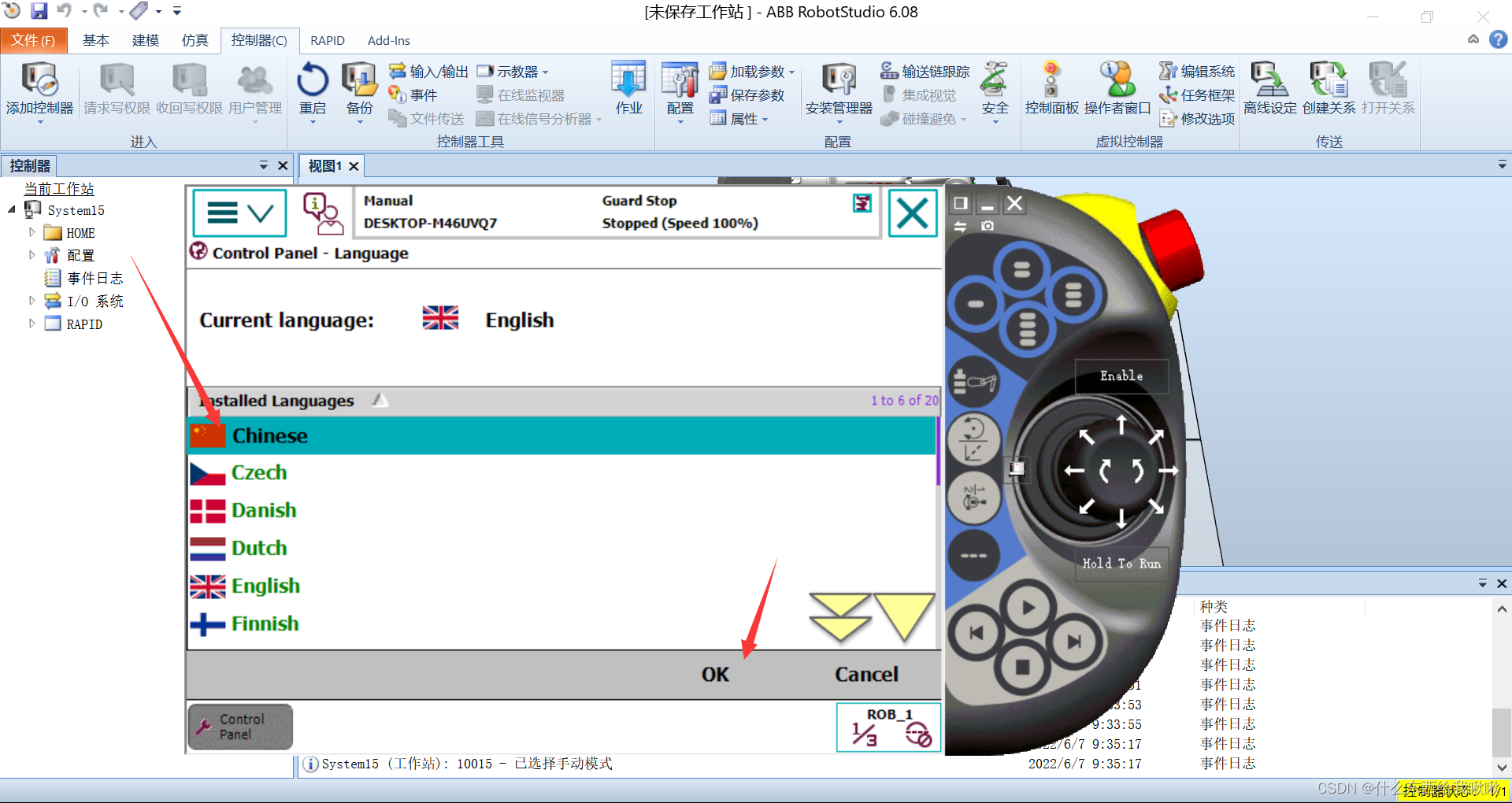
Task: Open the Input/Output (输入/输出) tool
Action: click(x=428, y=72)
